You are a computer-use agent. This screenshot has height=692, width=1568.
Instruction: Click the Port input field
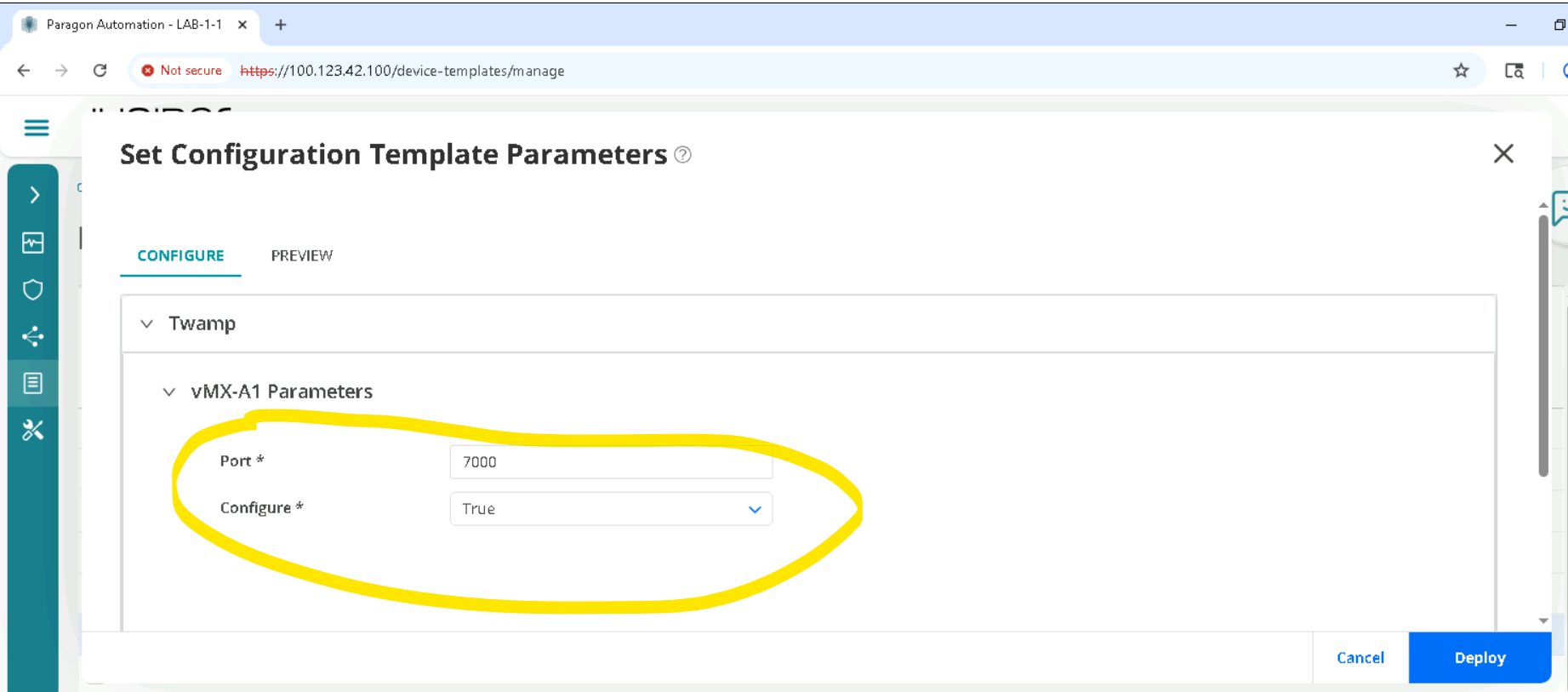point(611,462)
